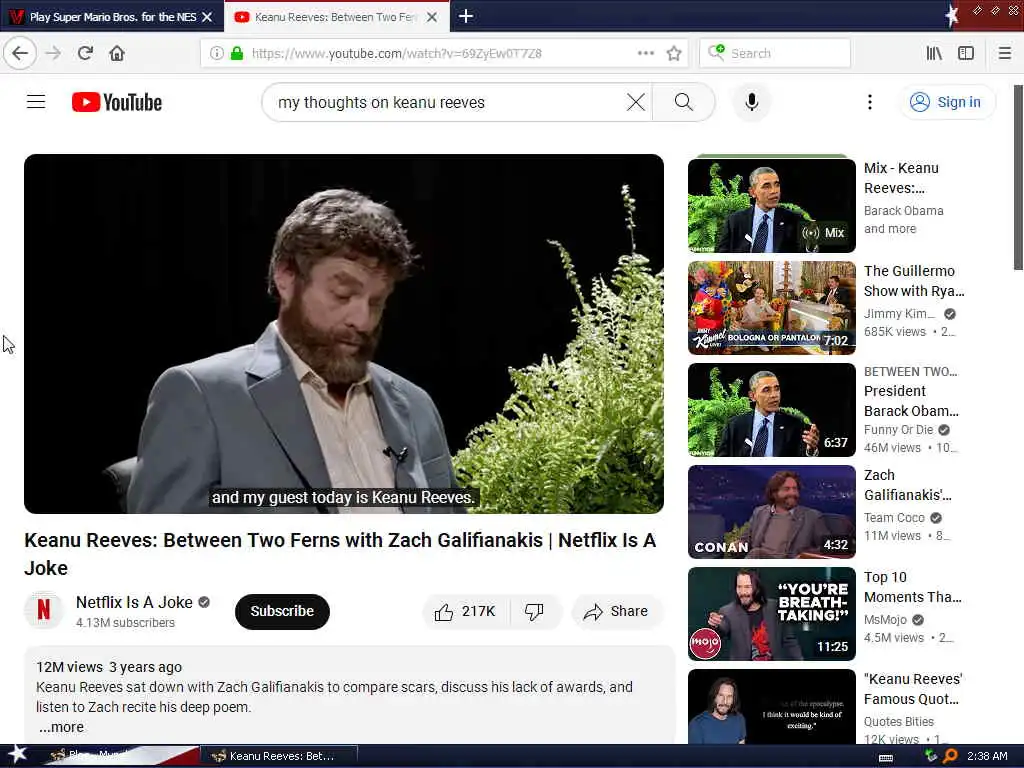The height and width of the screenshot is (768, 1024).
Task: Expand the description with ...more
Action: pyautogui.click(x=61, y=727)
